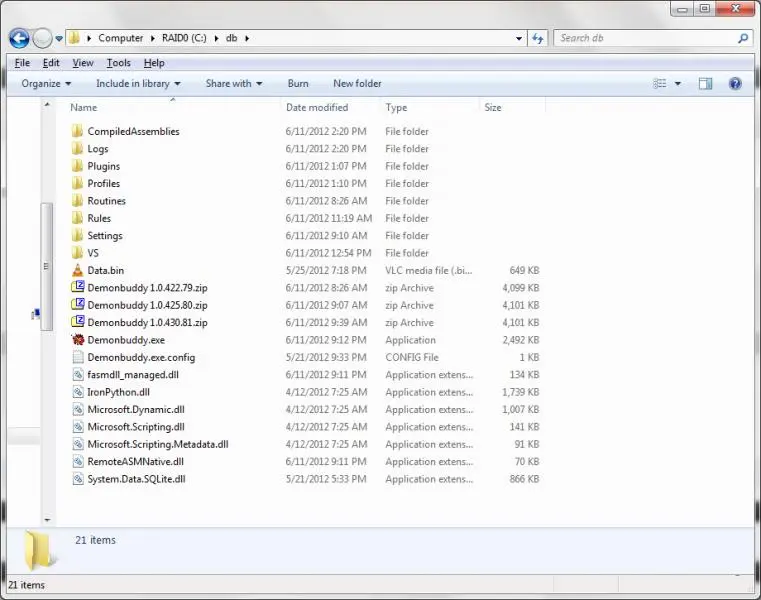Image resolution: width=761 pixels, height=600 pixels.
Task: Open the Tools menu
Action: tap(118, 63)
